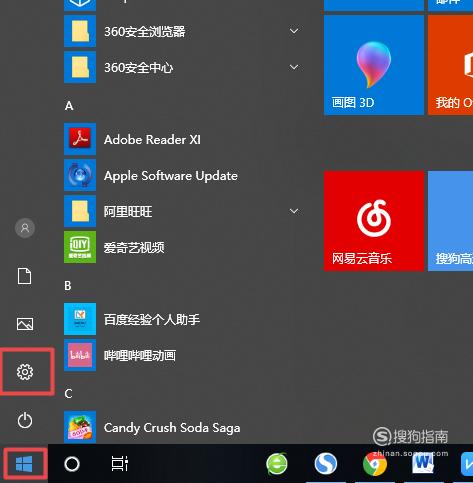Click the Windows Start button
Image resolution: width=473 pixels, height=483 pixels.
point(24,464)
